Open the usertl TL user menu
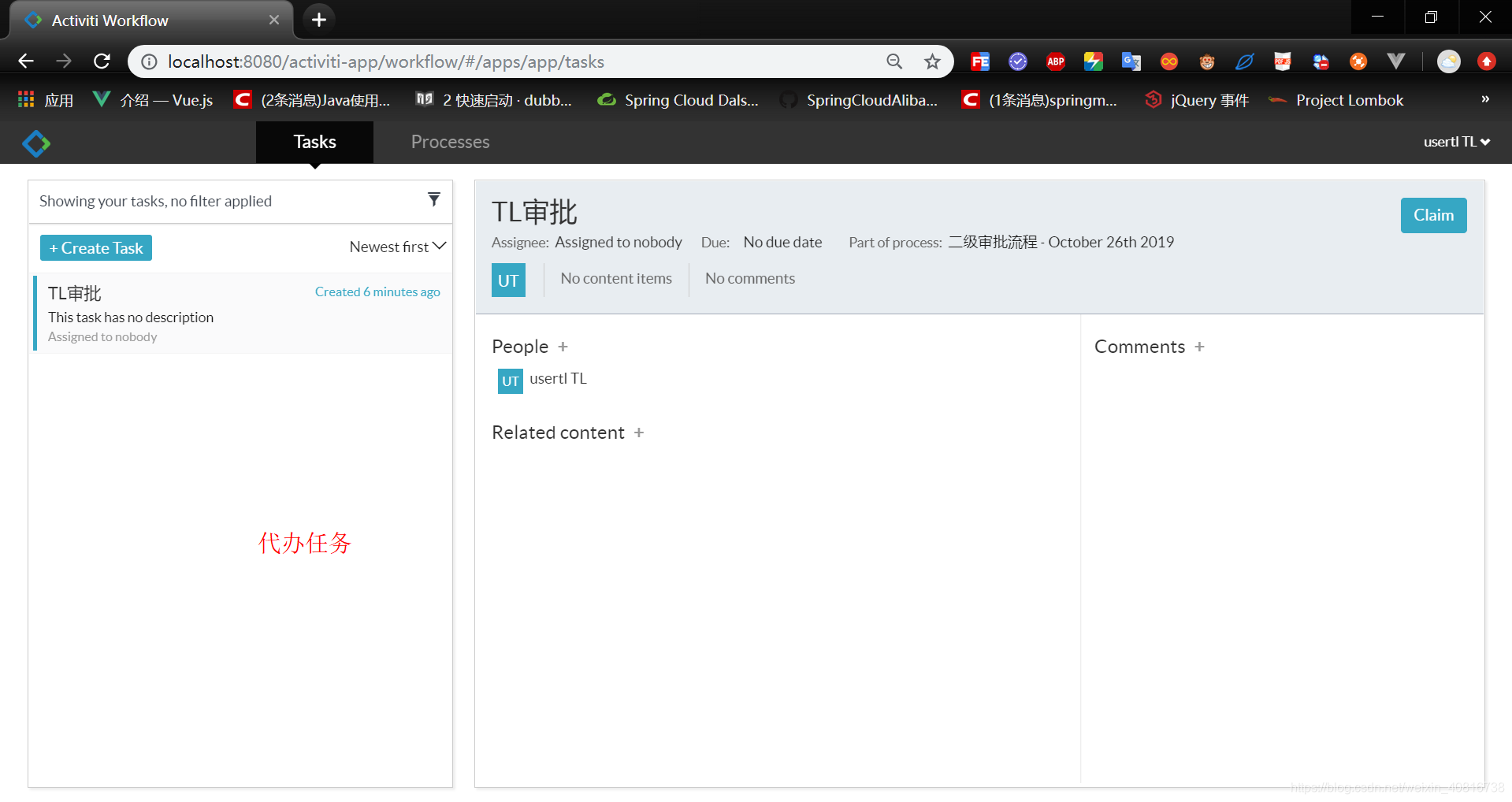Screen dimensions: 1512x802 pyautogui.click(x=1456, y=142)
